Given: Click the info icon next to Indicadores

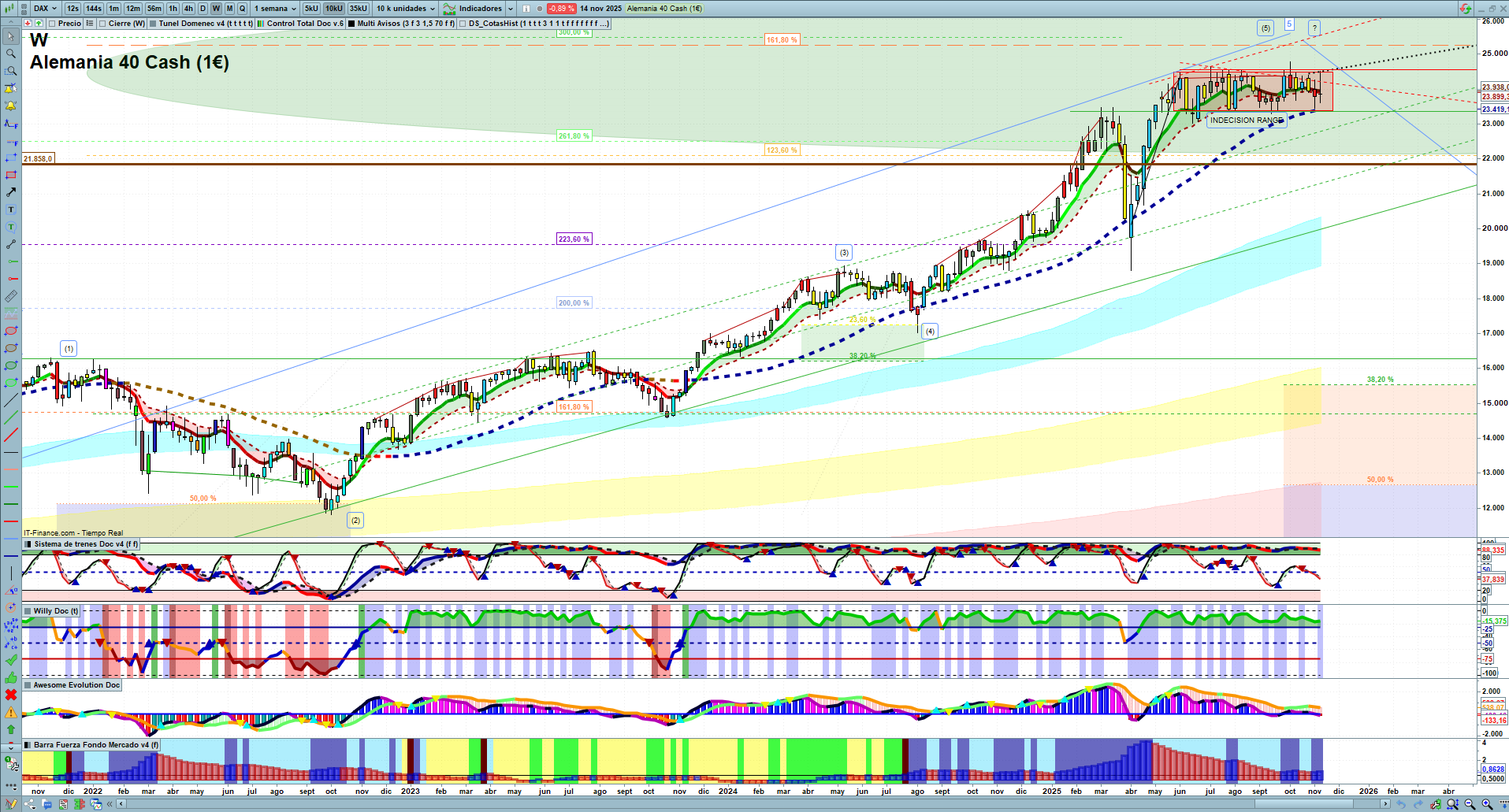Looking at the screenshot, I should coord(526,9).
